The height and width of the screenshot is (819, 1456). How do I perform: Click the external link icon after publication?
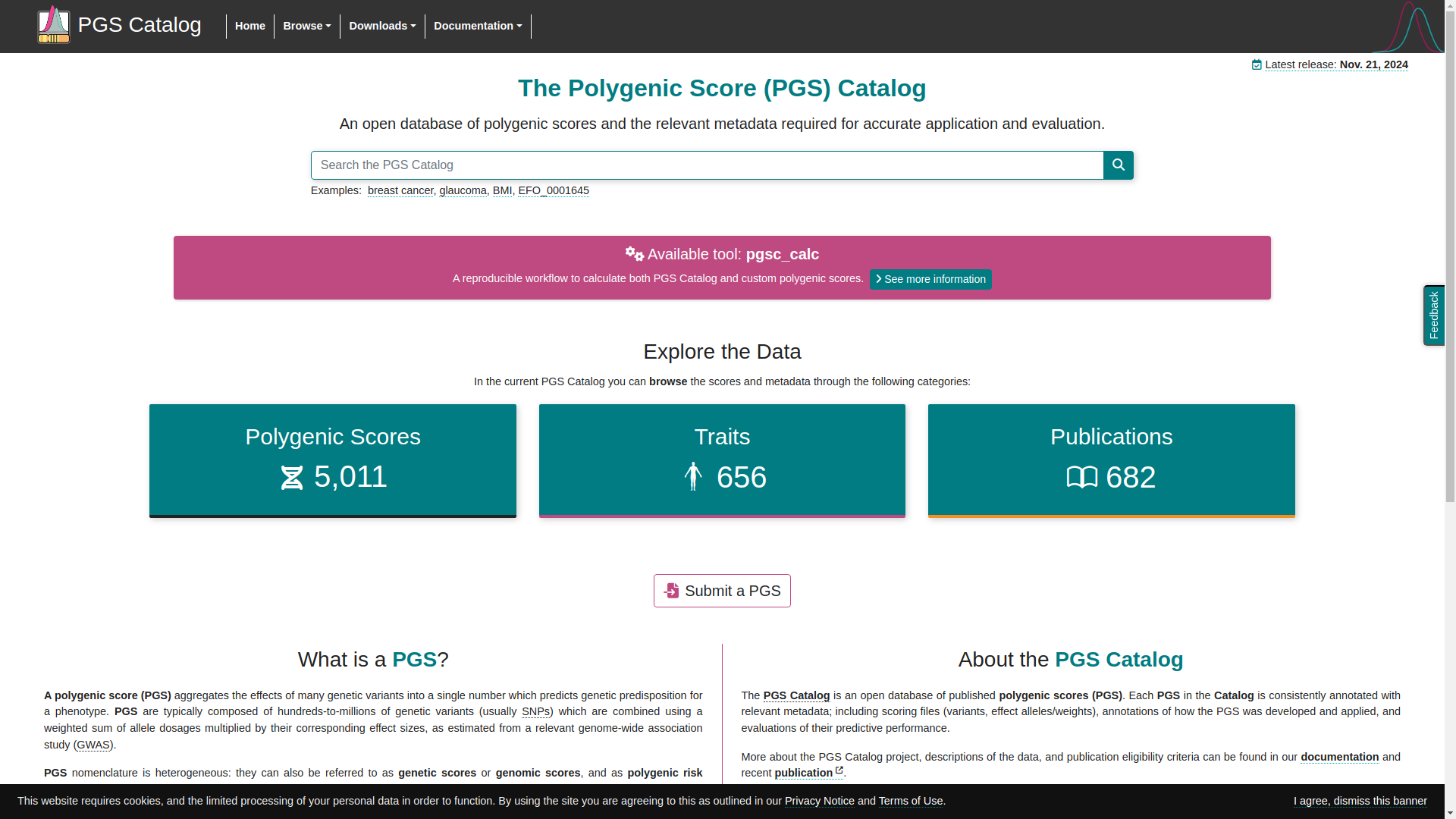point(839,770)
